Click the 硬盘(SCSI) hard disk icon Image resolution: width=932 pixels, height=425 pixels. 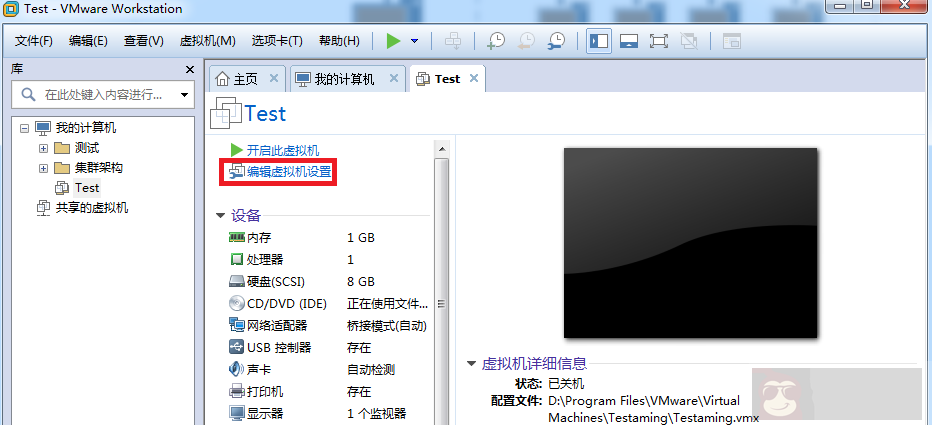(237, 281)
